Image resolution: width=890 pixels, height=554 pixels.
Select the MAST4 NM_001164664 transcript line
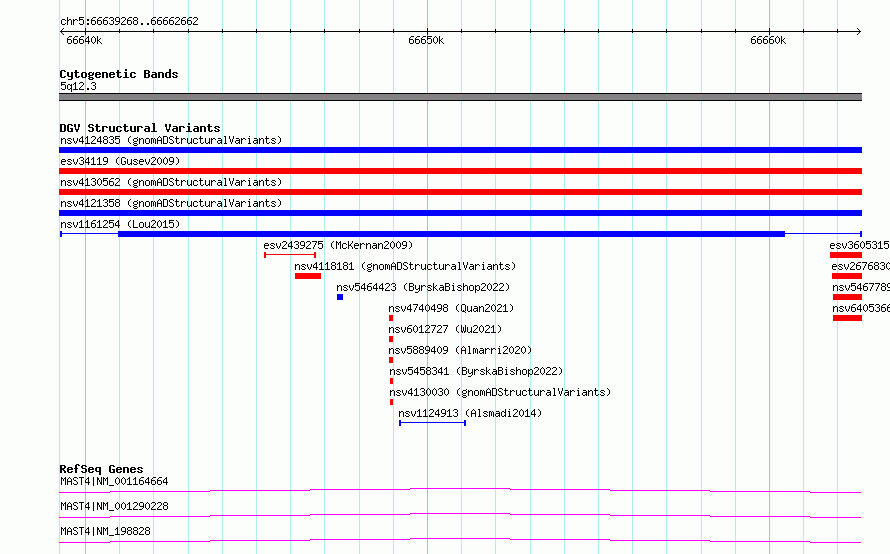[460, 490]
